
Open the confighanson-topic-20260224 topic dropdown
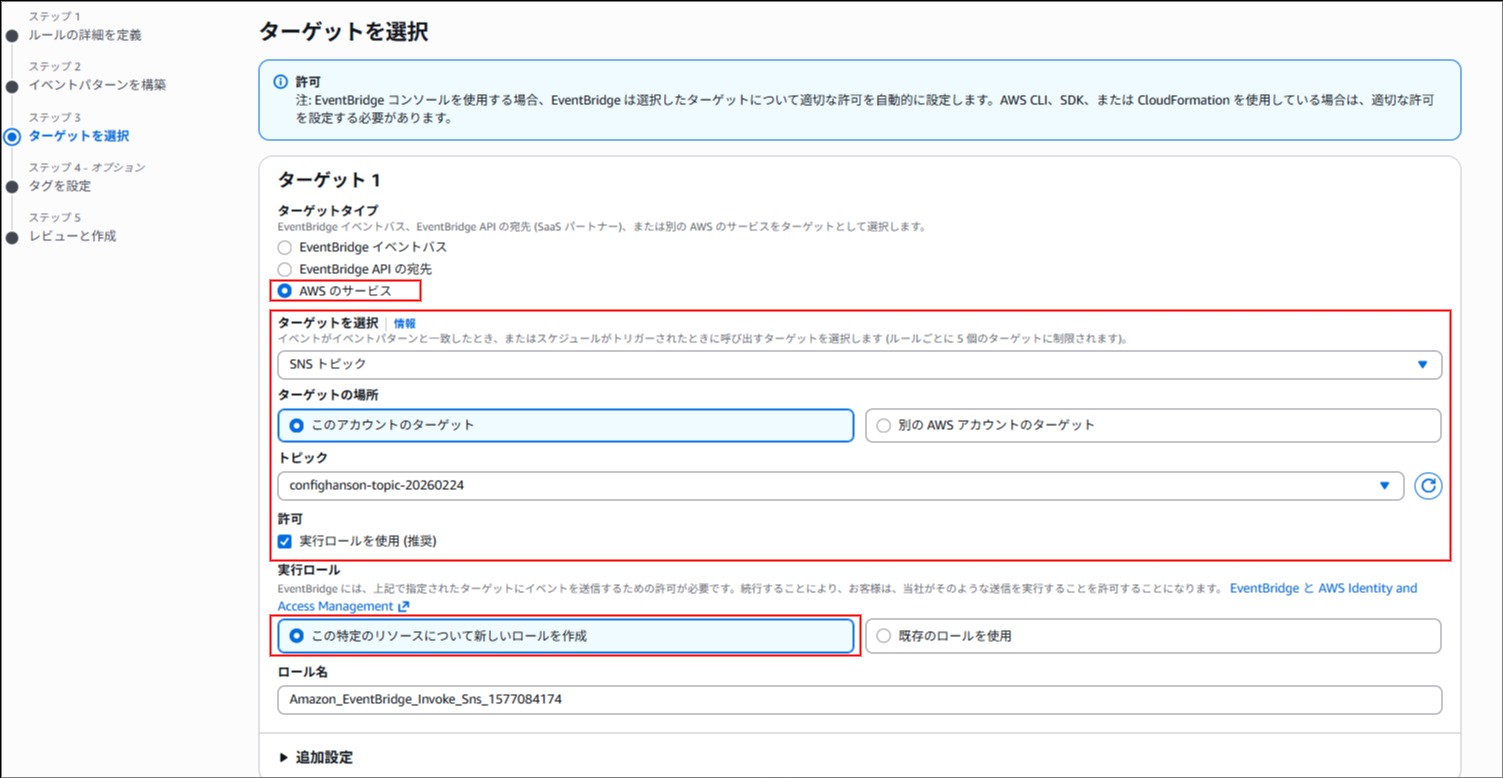pyautogui.click(x=840, y=486)
